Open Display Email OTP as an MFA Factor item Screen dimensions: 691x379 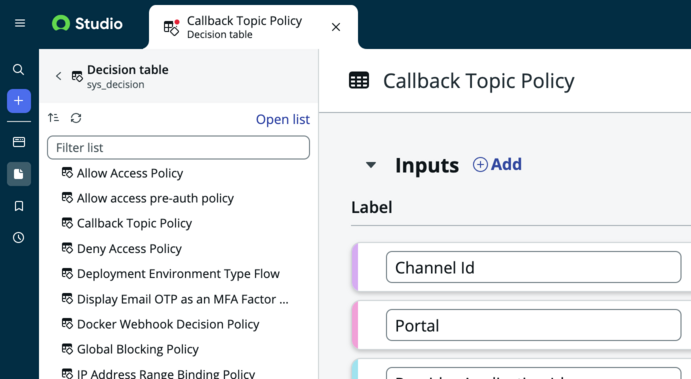pos(175,299)
